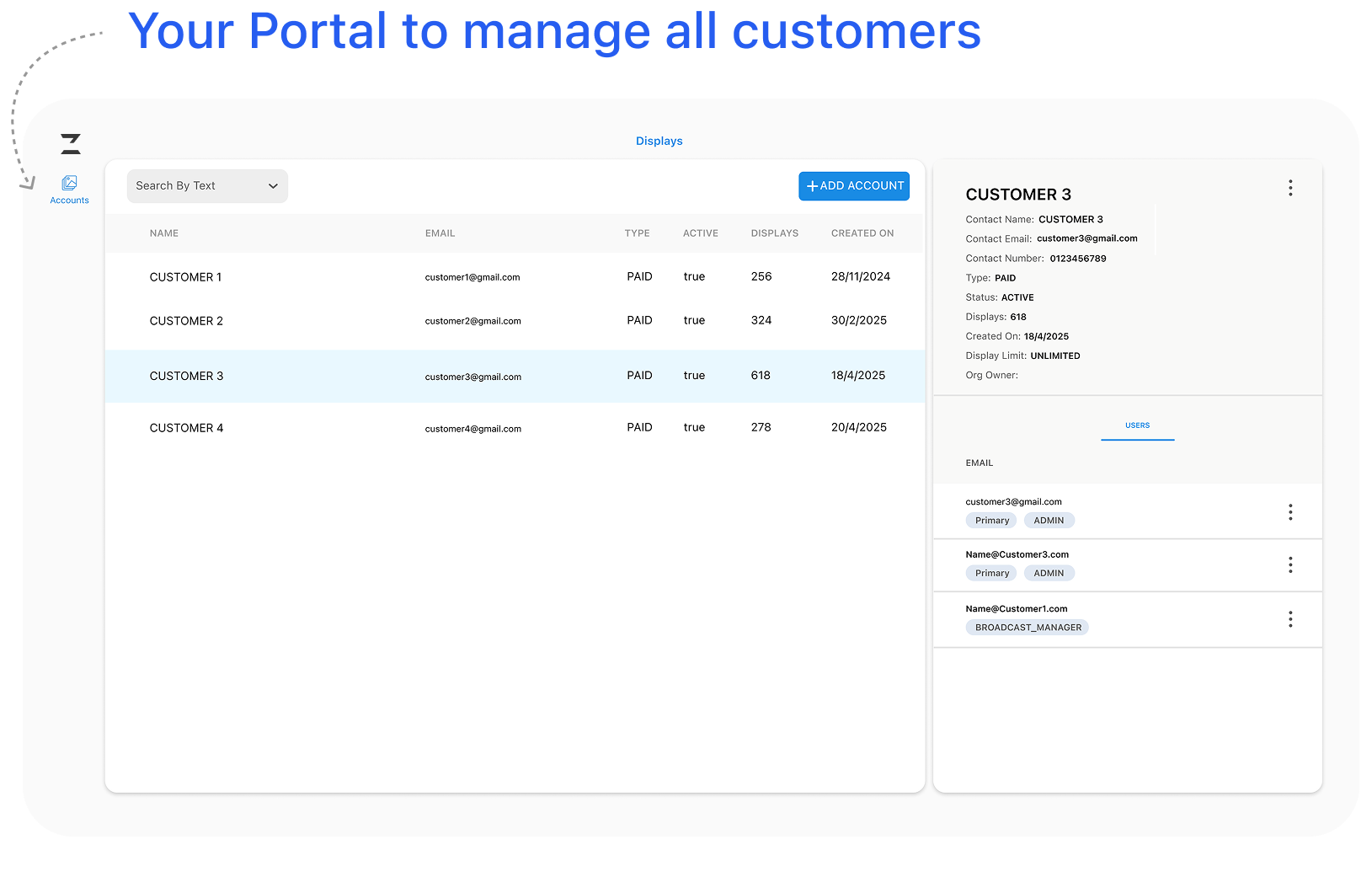Click the BROADCAST_MANAGER role chip
Image resolution: width=1372 pixels, height=877 pixels.
tap(1028, 628)
